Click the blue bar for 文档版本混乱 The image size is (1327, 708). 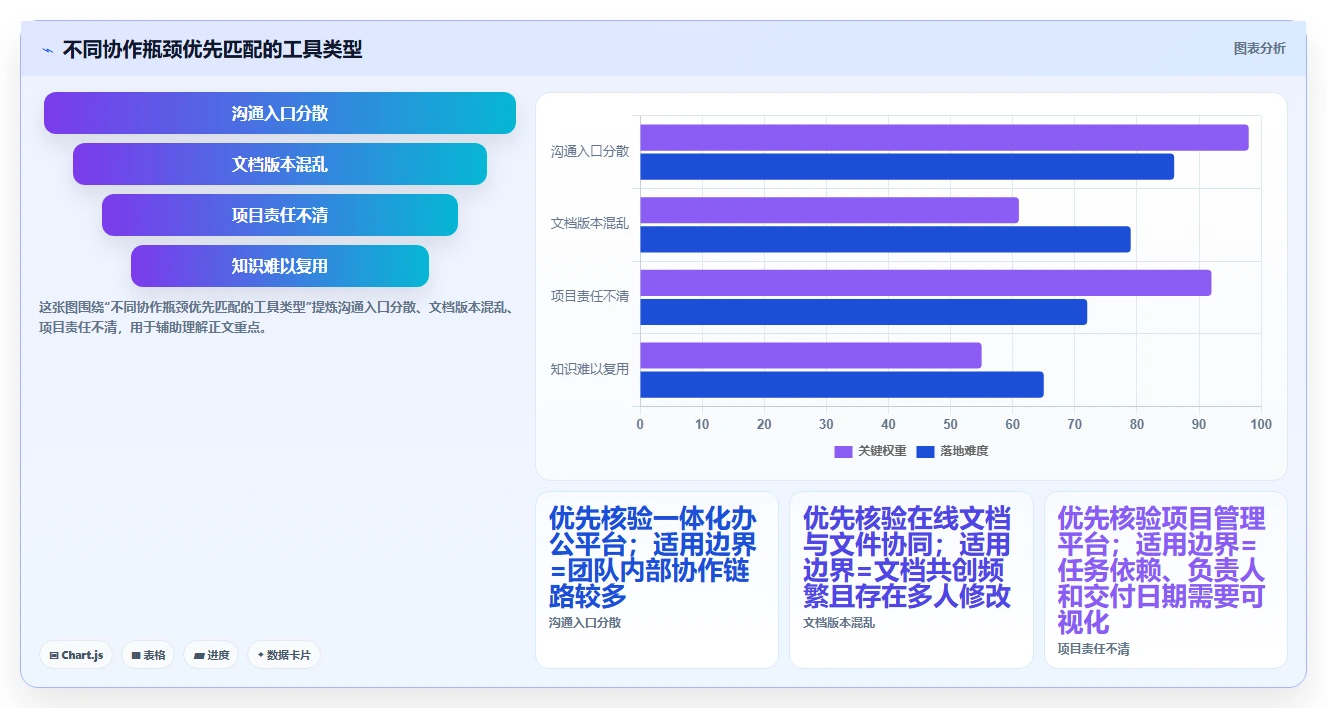point(885,239)
